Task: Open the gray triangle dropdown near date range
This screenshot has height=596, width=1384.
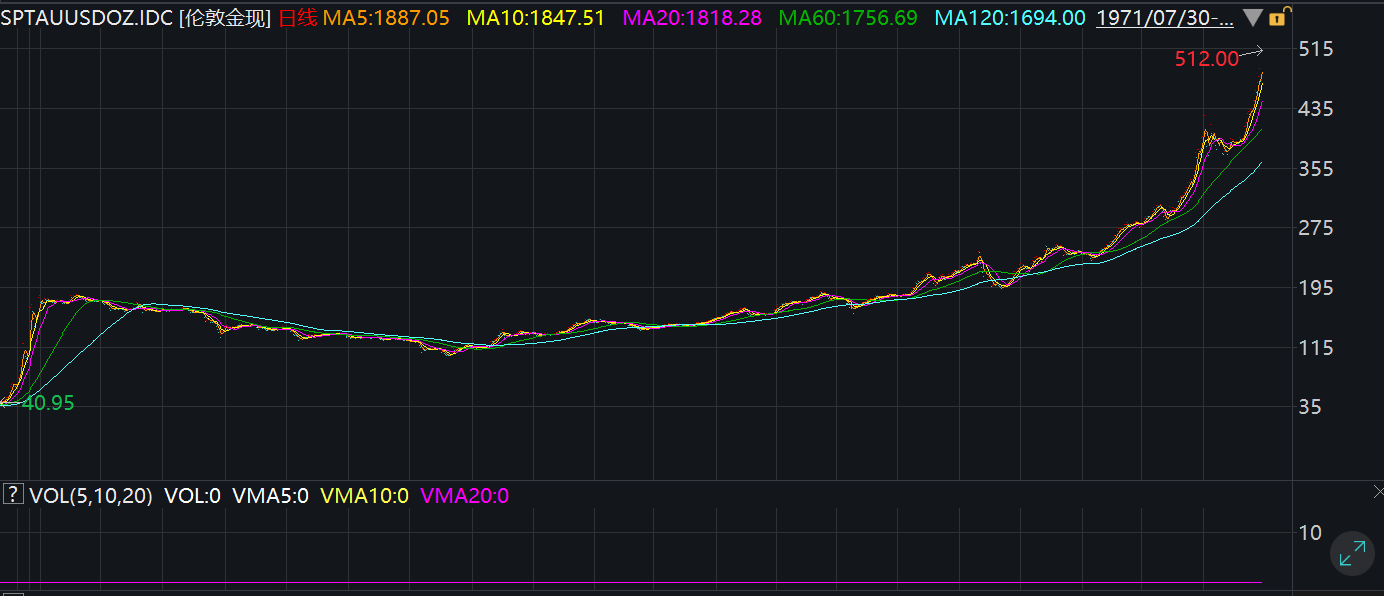Action: (1252, 18)
